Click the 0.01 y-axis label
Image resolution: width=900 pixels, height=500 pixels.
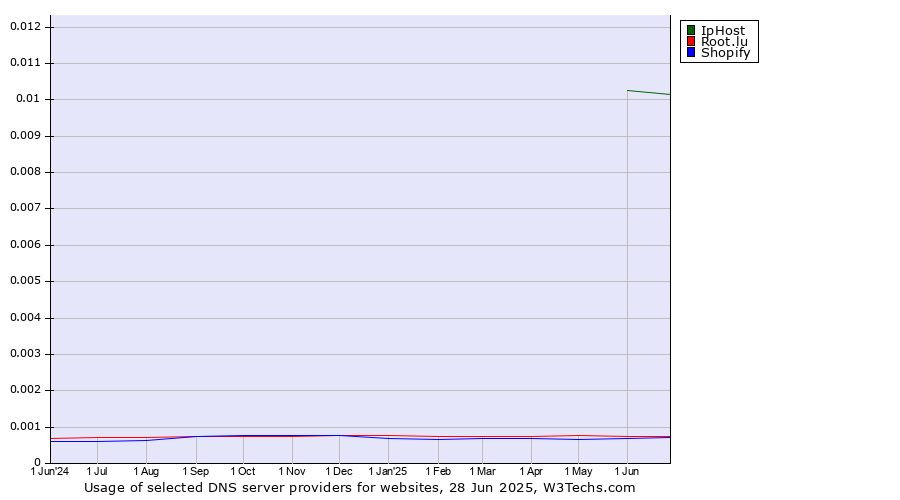point(28,99)
